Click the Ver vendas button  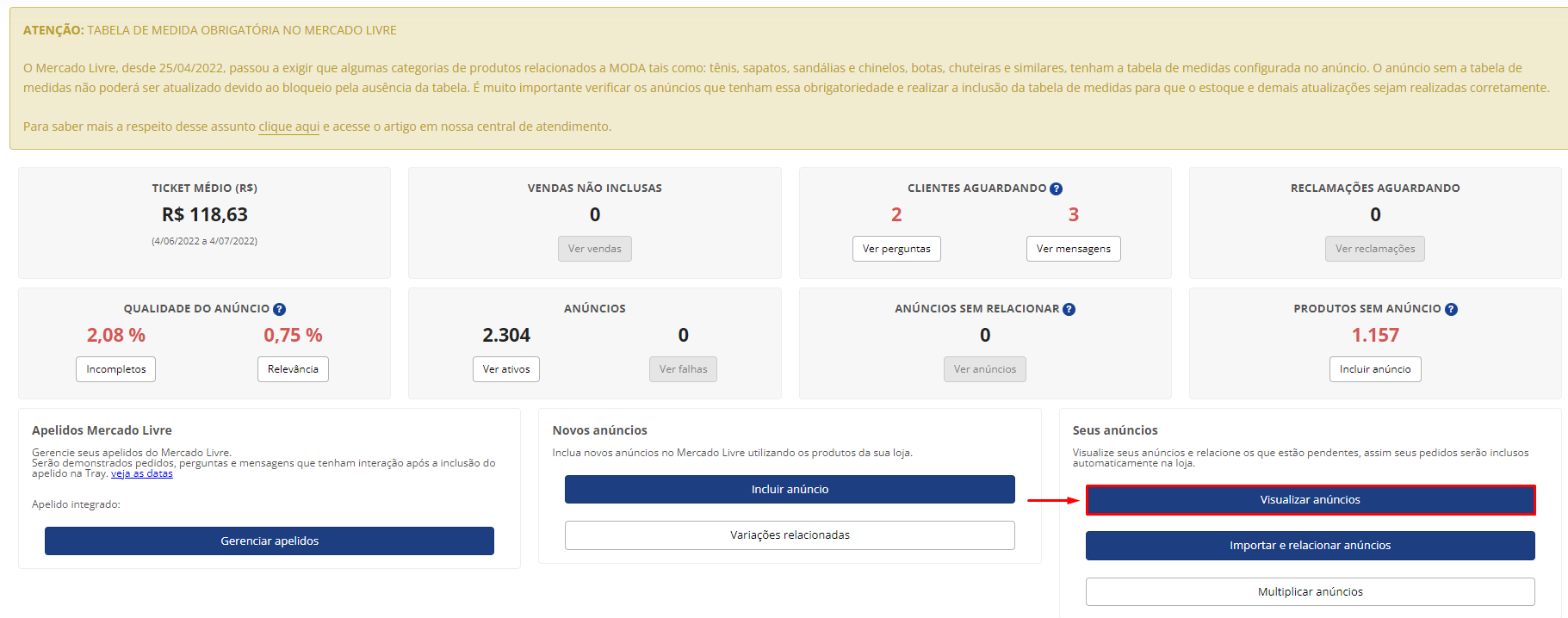pos(595,249)
